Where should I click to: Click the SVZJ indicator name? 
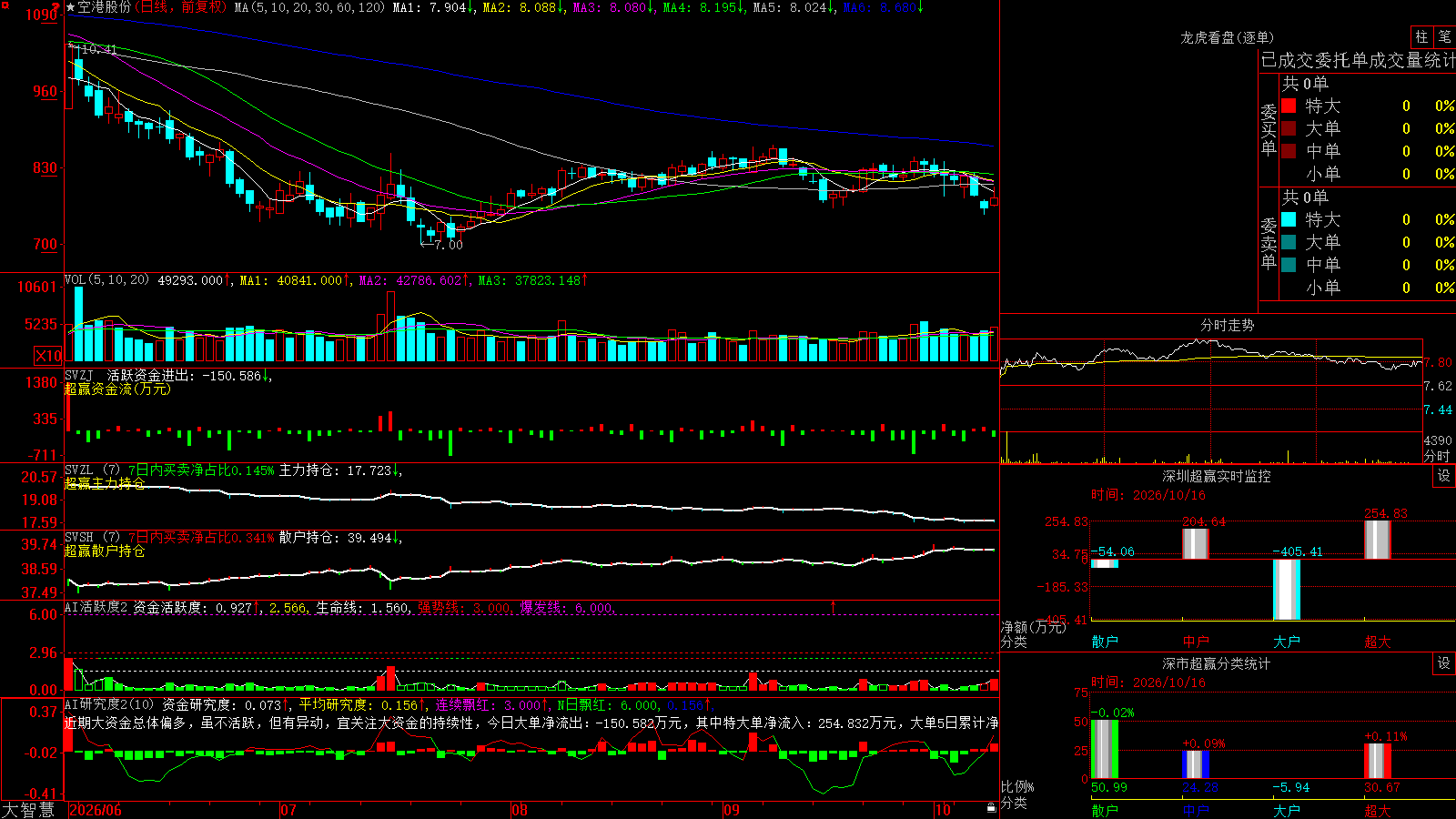pyautogui.click(x=79, y=375)
